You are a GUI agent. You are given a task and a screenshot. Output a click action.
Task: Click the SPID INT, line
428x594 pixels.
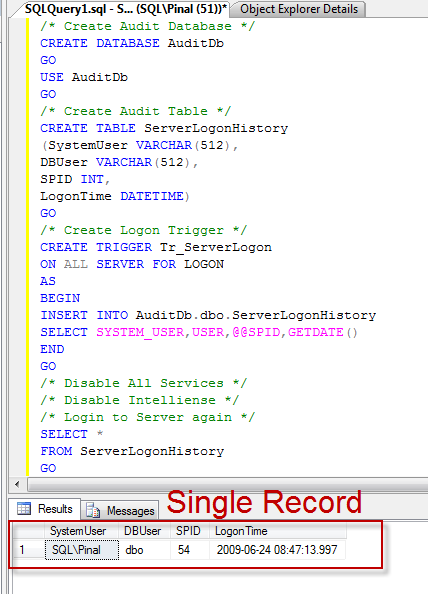coord(75,179)
